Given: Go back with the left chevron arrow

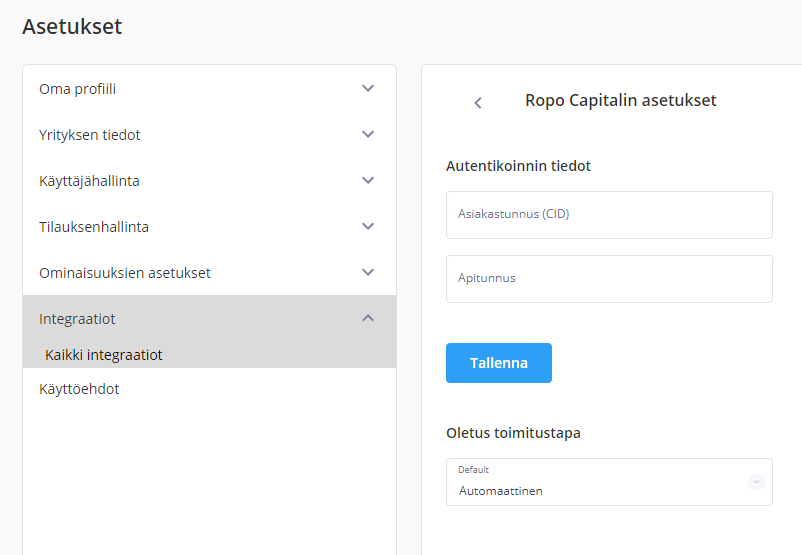Looking at the screenshot, I should (x=478, y=103).
